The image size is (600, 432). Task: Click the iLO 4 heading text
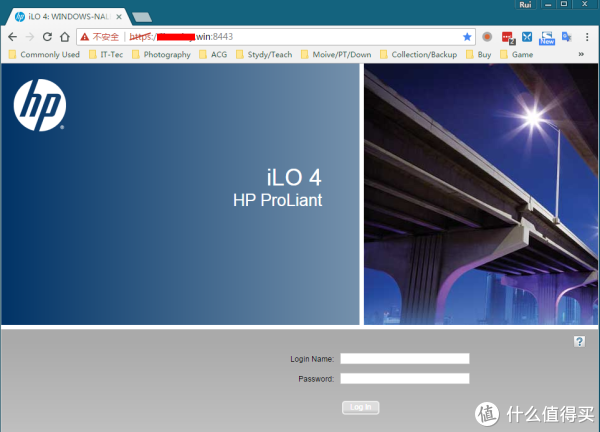coord(294,178)
